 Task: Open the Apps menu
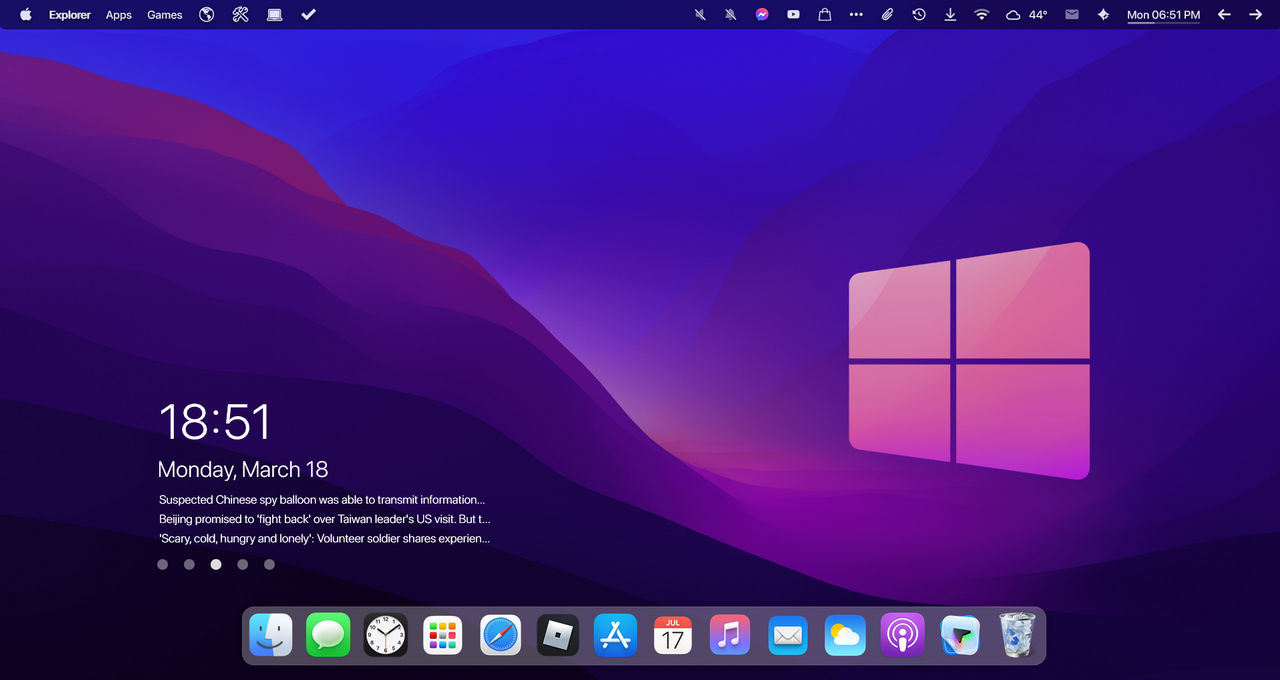tap(119, 15)
